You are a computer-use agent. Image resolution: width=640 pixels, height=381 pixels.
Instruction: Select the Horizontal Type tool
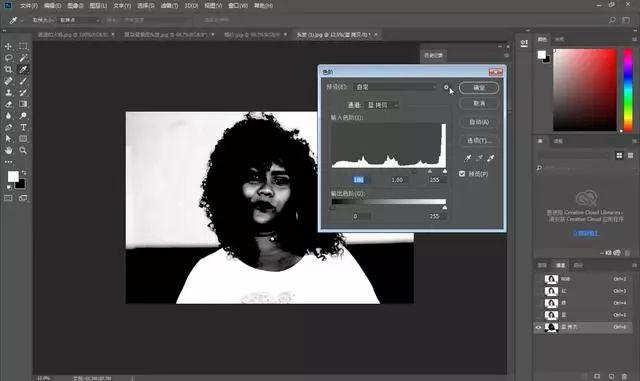tap(23, 127)
